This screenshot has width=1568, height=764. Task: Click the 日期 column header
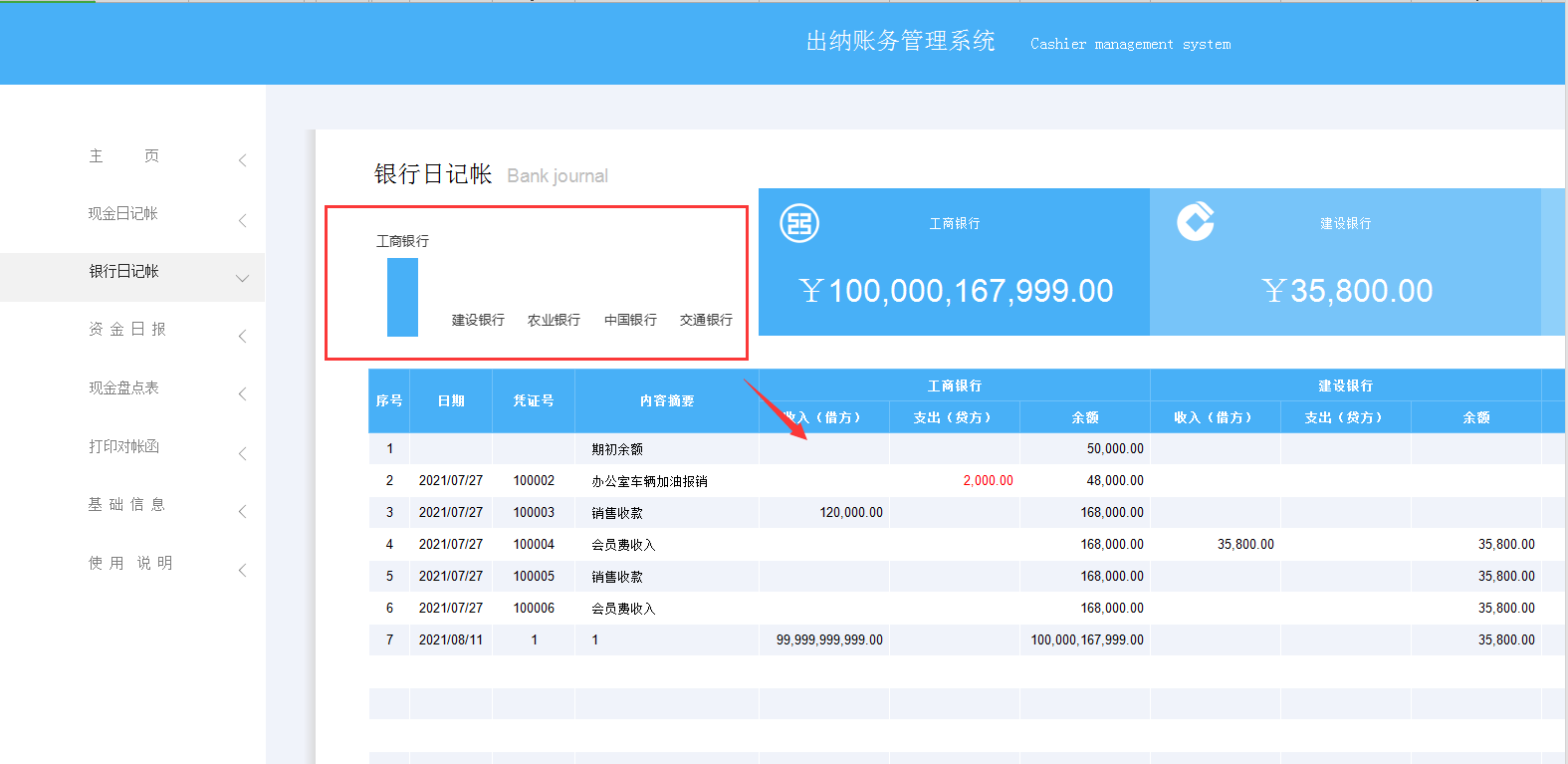pyautogui.click(x=451, y=401)
